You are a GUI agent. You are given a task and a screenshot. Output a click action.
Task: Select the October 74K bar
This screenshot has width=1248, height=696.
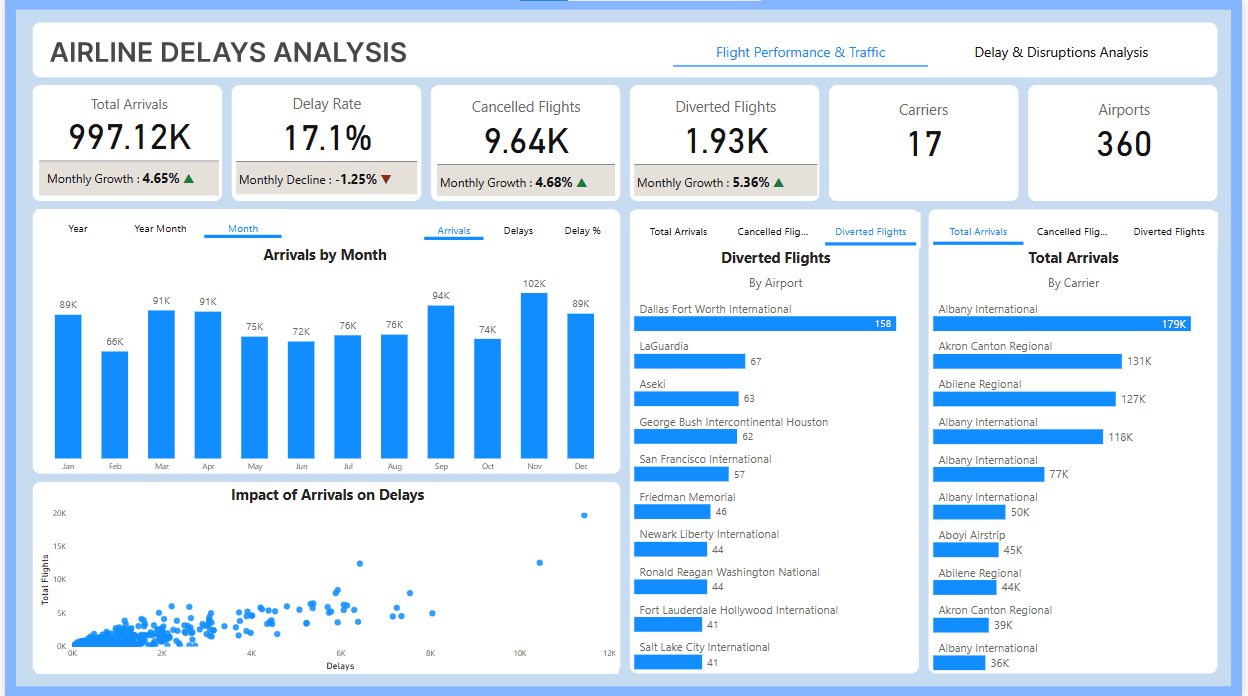pyautogui.click(x=487, y=398)
